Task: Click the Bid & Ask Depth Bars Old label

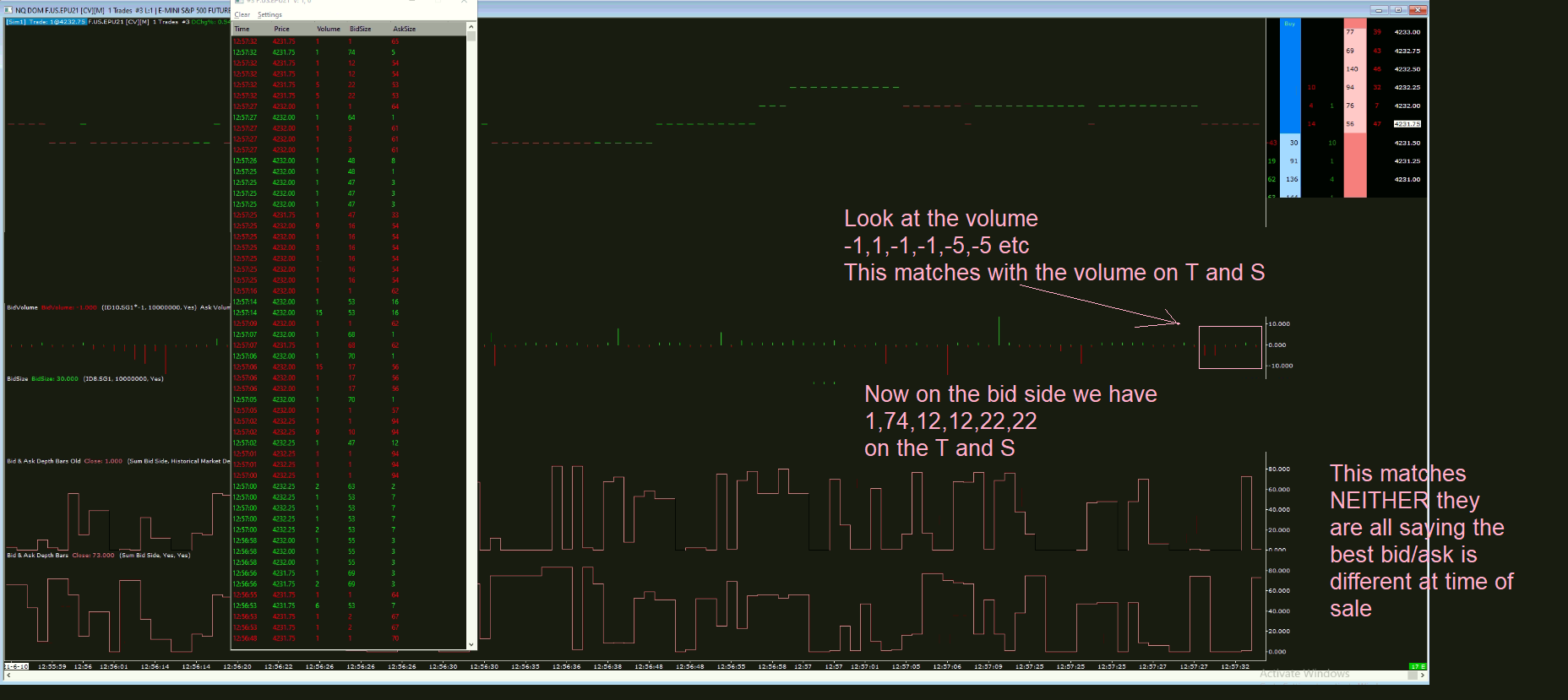Action: [44, 461]
